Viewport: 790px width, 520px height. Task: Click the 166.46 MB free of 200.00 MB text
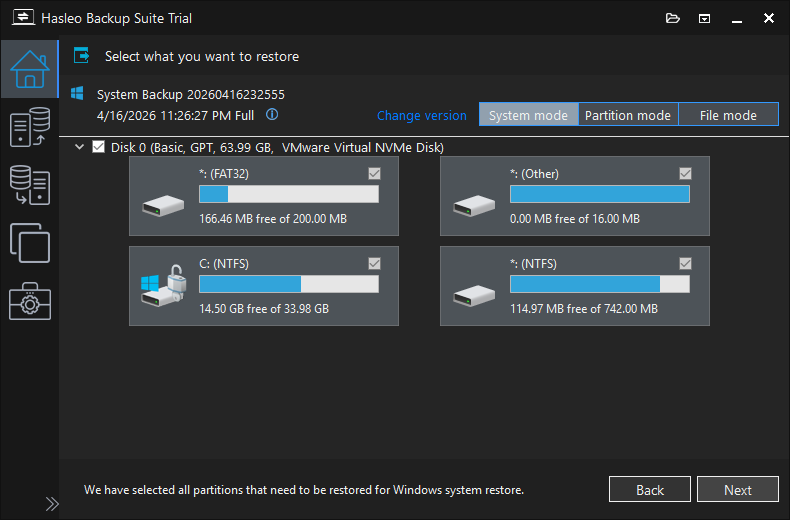pyautogui.click(x=273, y=219)
